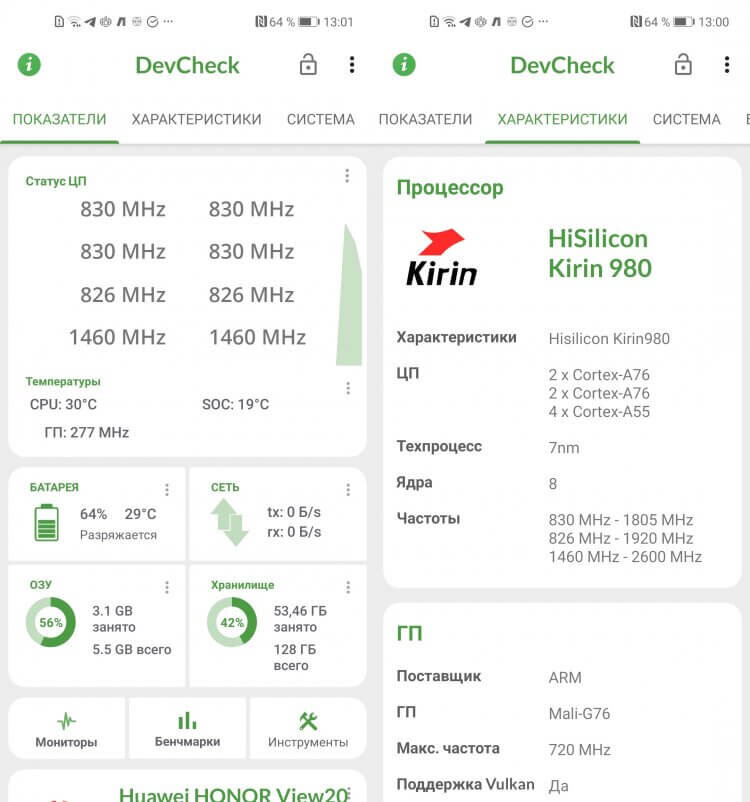
Task: Tap the Процессор heading
Action: [450, 187]
